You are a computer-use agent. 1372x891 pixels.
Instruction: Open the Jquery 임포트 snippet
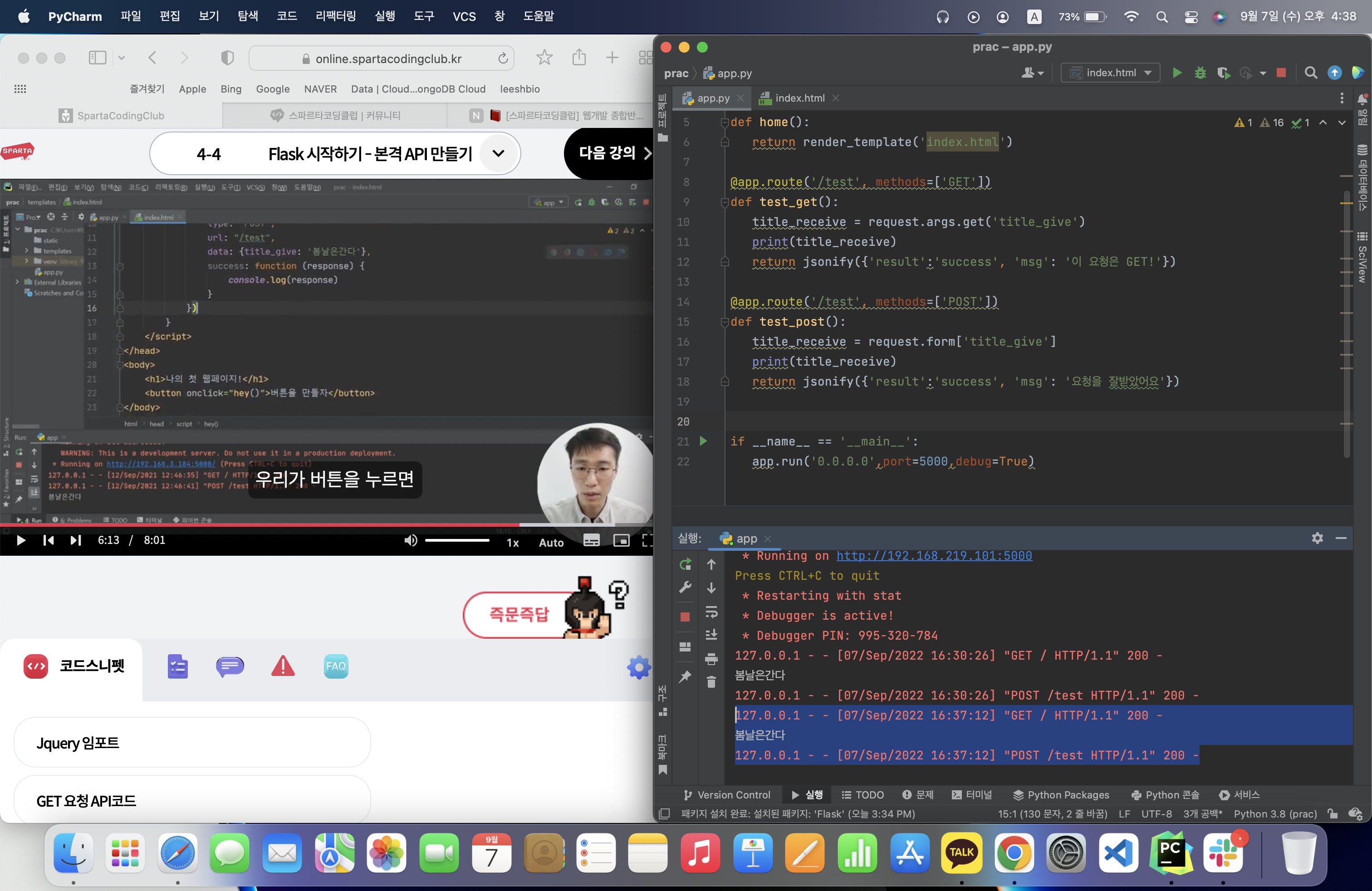192,742
